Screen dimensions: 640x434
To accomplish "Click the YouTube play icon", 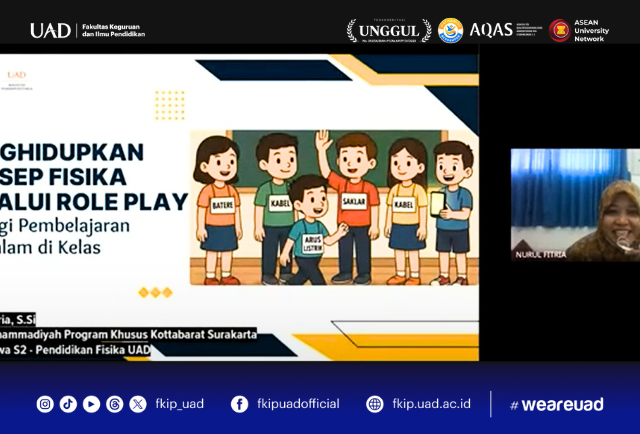I will pos(91,404).
